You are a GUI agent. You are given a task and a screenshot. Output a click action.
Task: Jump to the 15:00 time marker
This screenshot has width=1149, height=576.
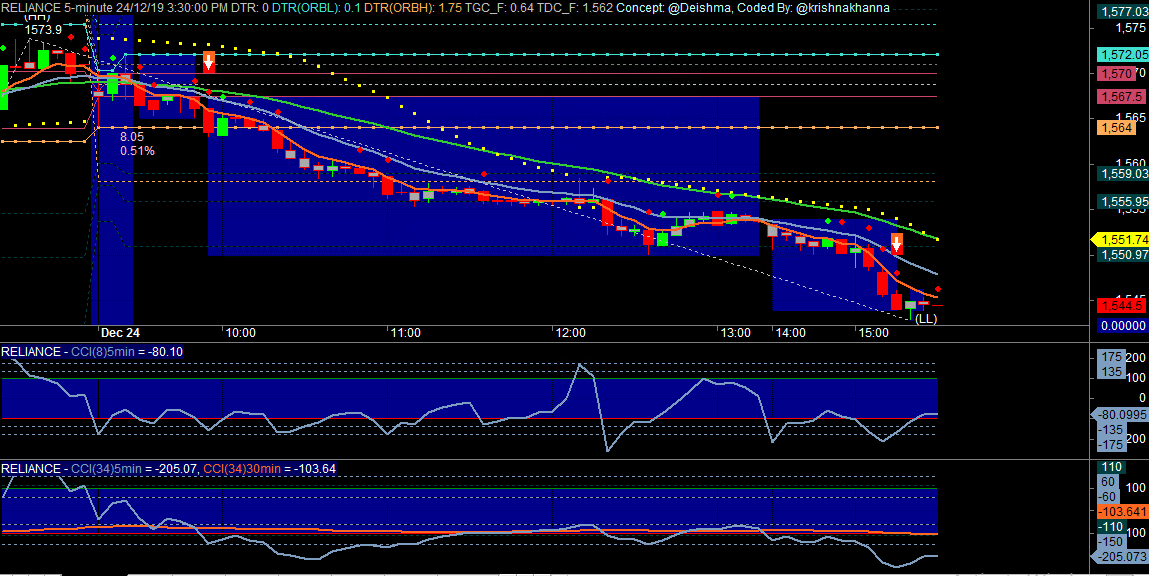(x=873, y=332)
